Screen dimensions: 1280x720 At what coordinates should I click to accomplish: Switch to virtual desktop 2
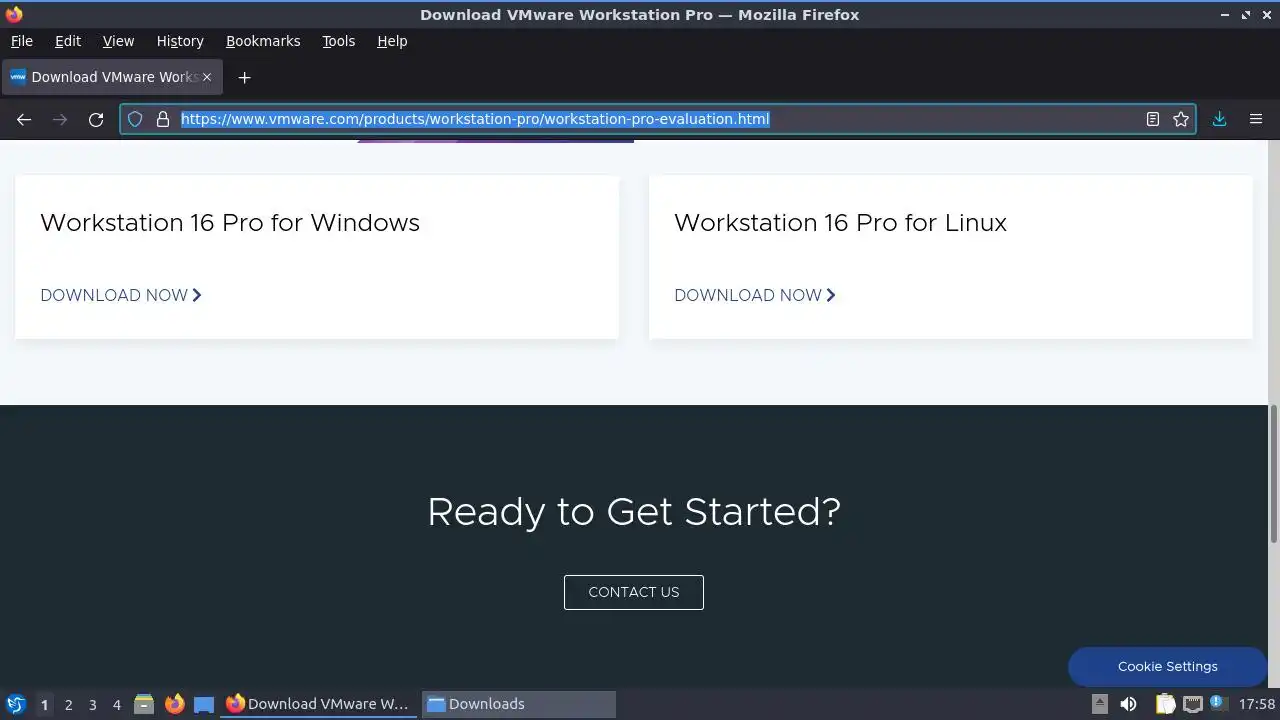[68, 704]
